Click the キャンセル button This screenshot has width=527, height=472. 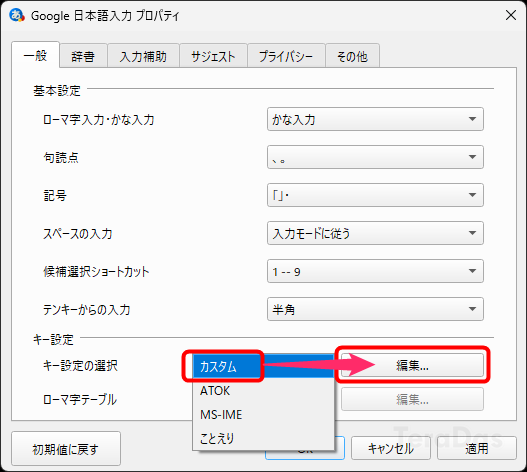[x=391, y=448]
